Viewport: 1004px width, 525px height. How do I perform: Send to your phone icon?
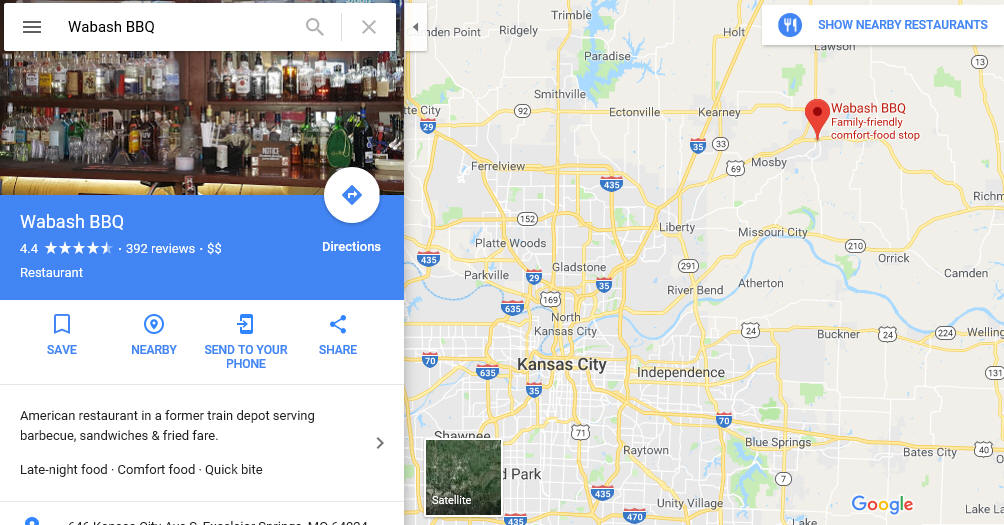coord(246,324)
